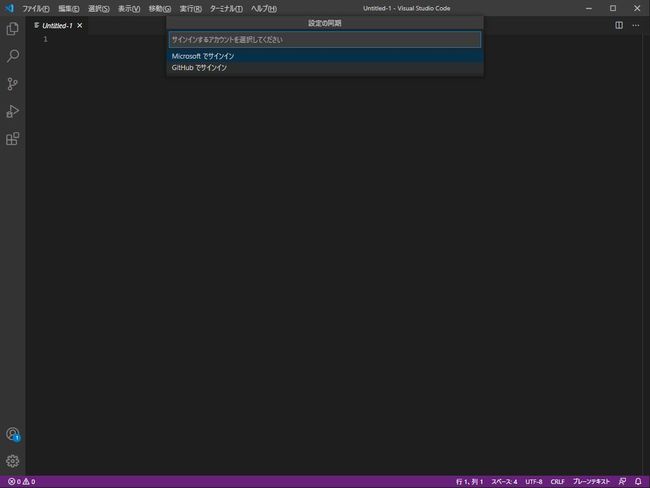The height and width of the screenshot is (488, 650).
Task: Split the editor to the right
Action: (619, 25)
